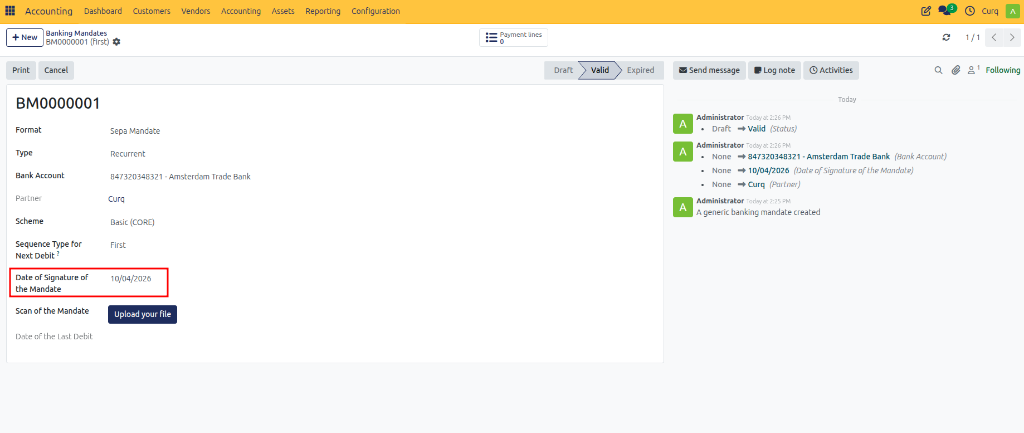Click the Accounting app name
Screen dimensions: 1024x433
(x=49, y=11)
